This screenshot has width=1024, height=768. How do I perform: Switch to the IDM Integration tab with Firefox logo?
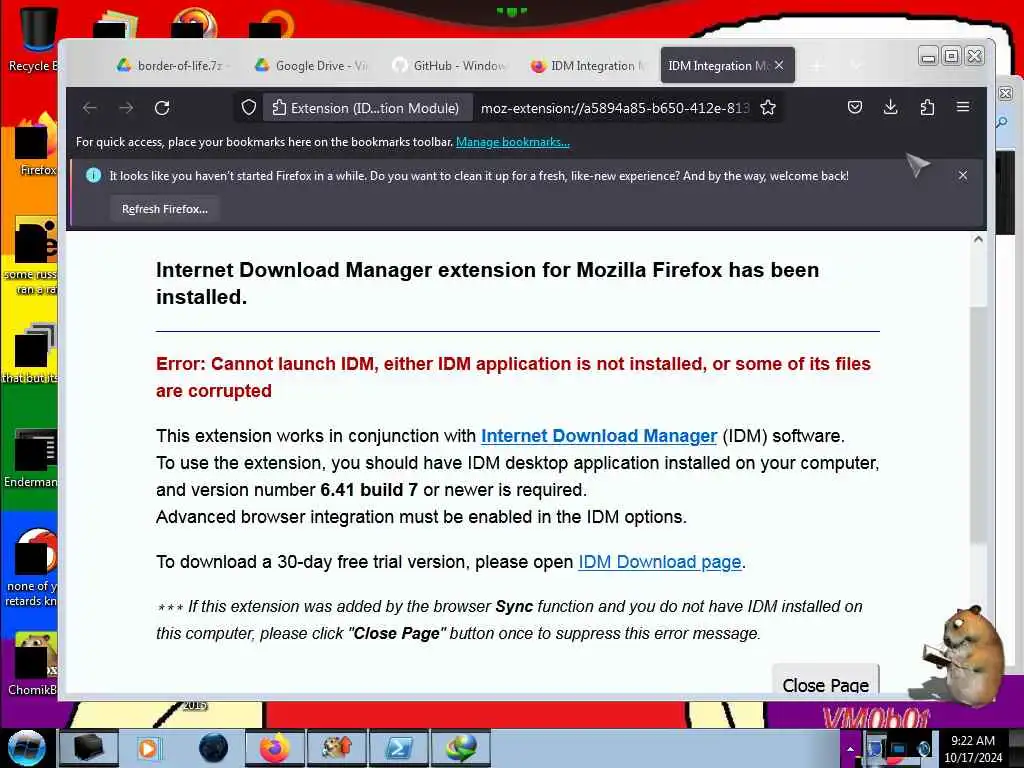click(587, 65)
